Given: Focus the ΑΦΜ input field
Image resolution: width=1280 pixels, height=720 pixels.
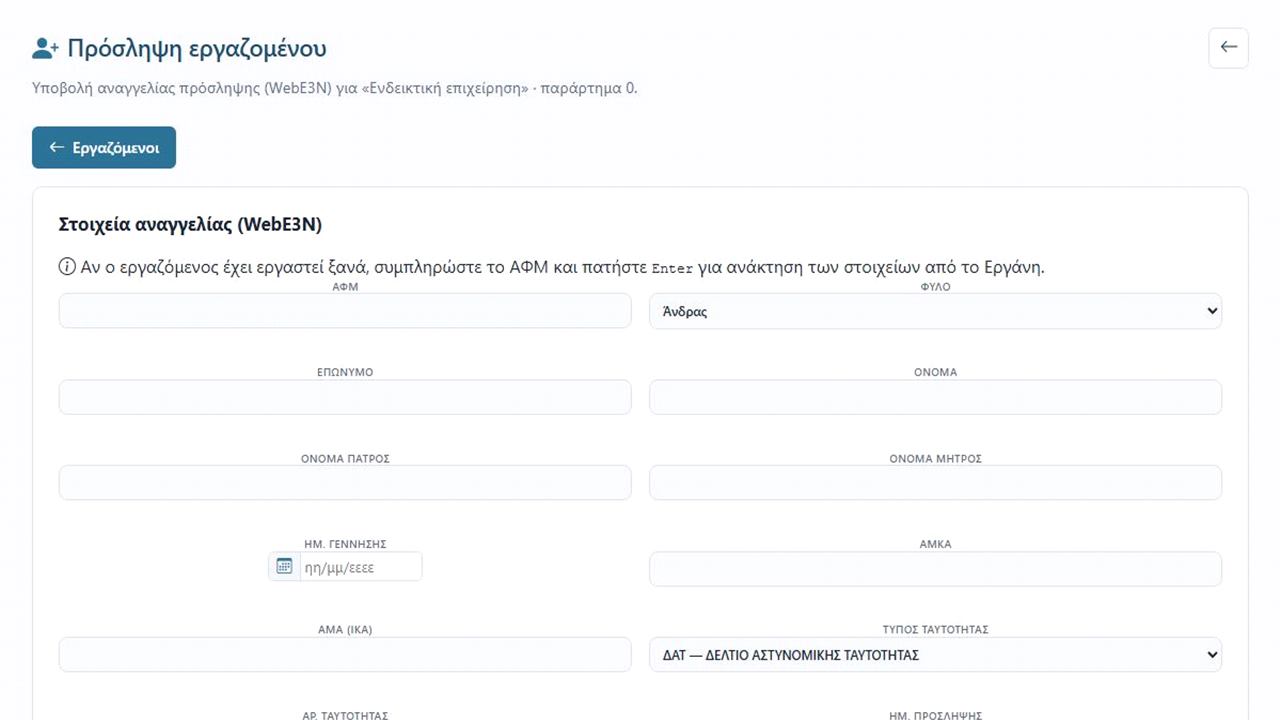Looking at the screenshot, I should click(x=345, y=311).
